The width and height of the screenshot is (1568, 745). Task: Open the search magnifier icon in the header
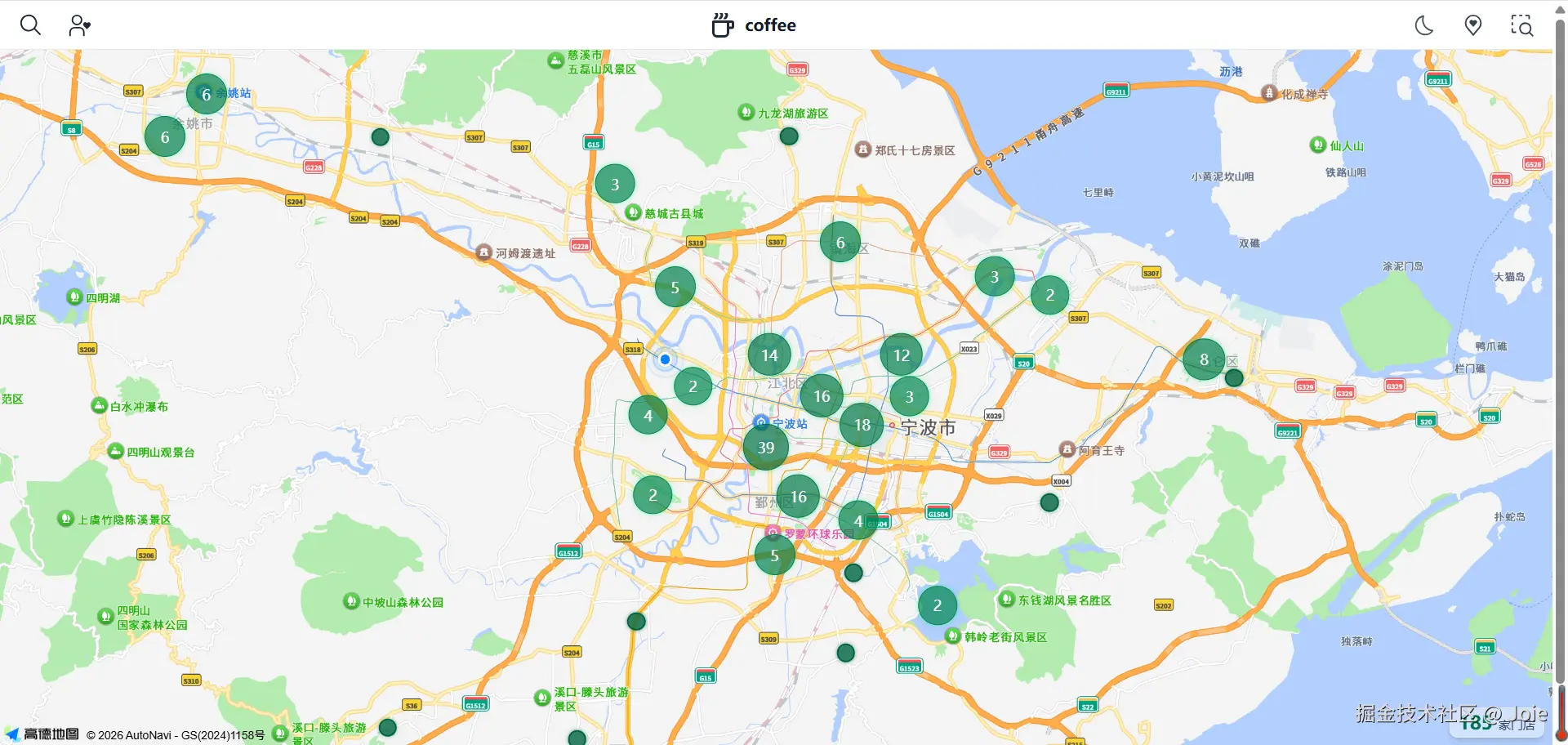30,25
